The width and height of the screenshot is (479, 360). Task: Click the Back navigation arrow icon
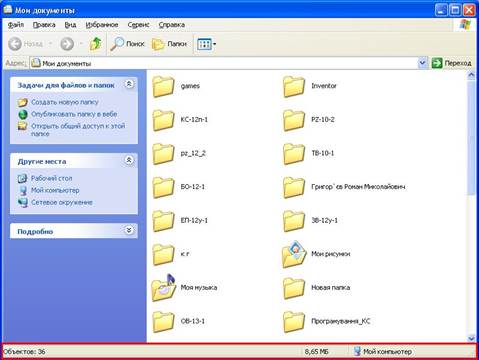point(15,44)
